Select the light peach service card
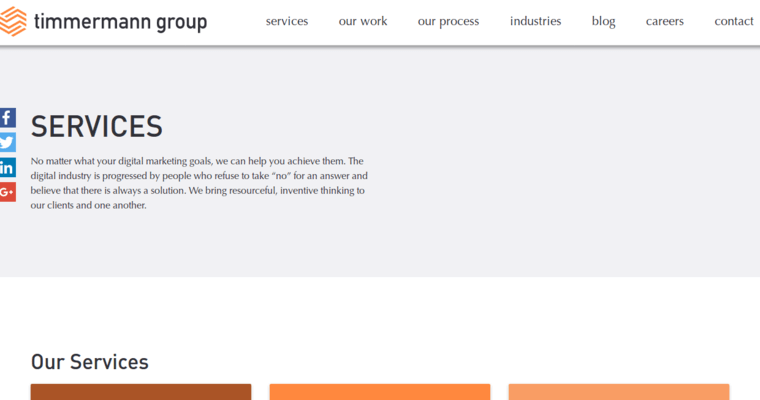This screenshot has width=760, height=400. point(619,392)
